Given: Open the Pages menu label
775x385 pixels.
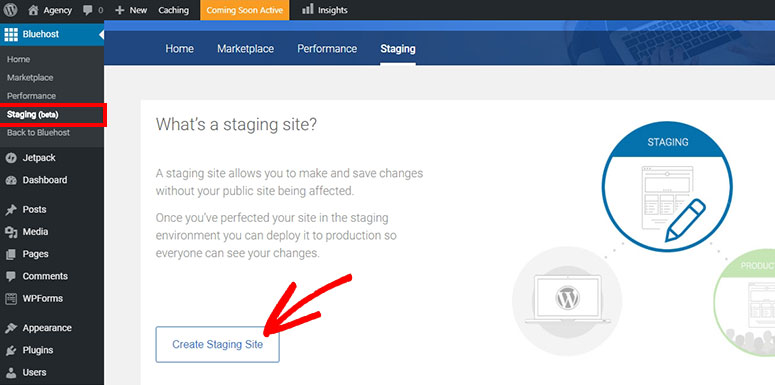Looking at the screenshot, I should click(x=36, y=254).
